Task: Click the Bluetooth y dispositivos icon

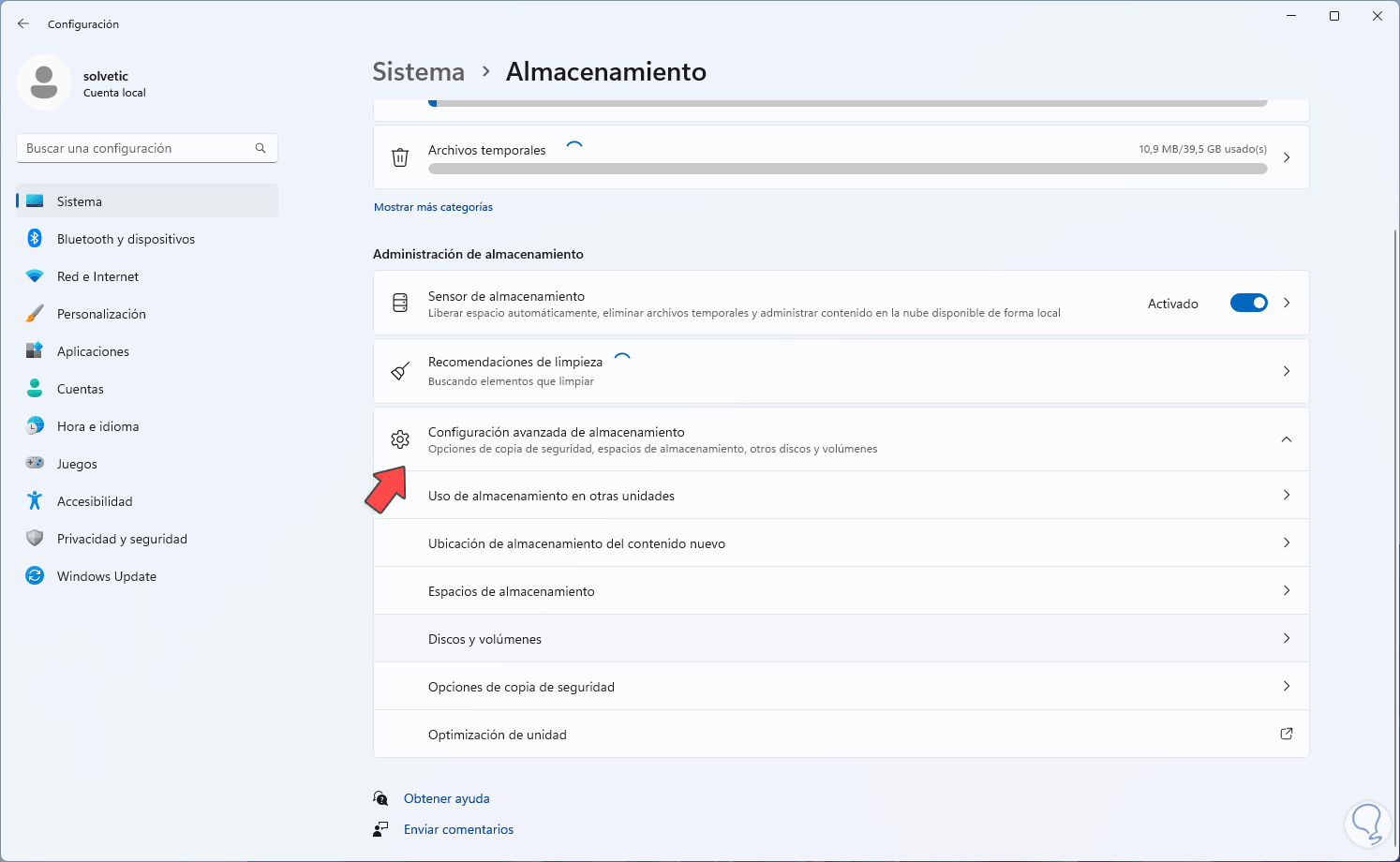Action: [35, 239]
